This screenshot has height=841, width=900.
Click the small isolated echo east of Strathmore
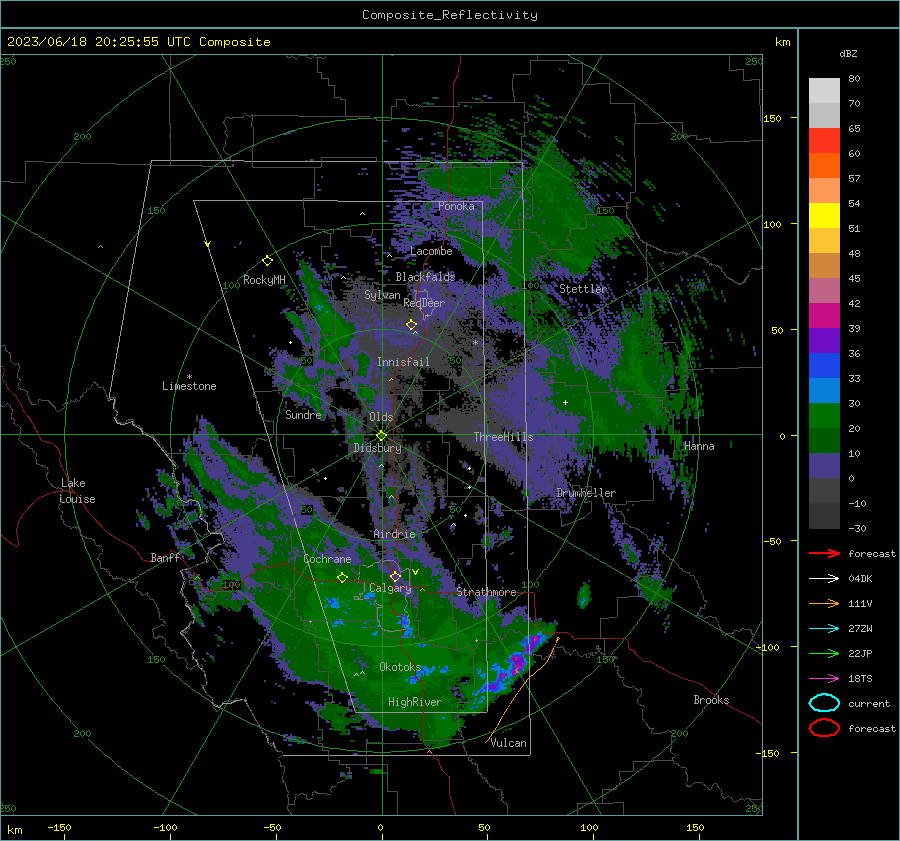point(584,595)
